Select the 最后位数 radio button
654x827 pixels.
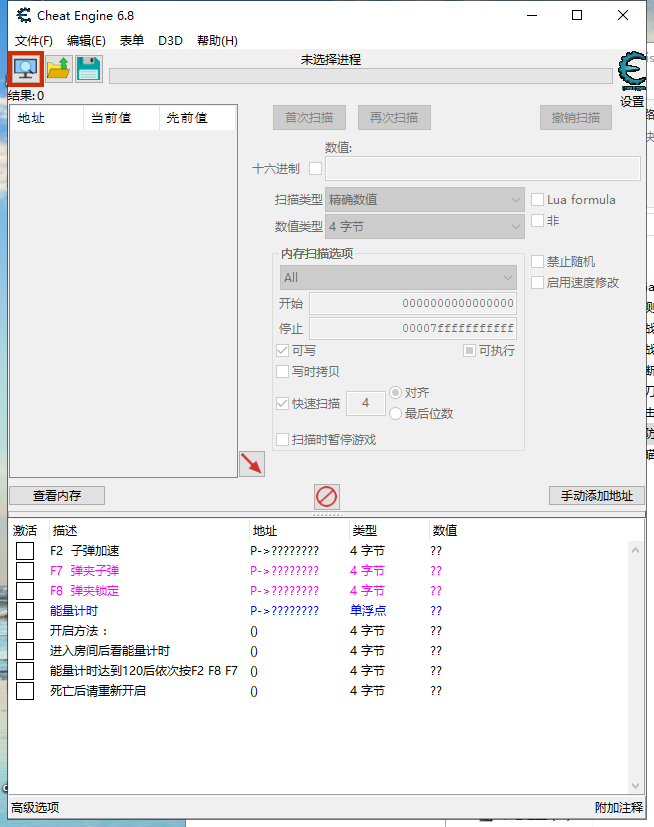(396, 414)
